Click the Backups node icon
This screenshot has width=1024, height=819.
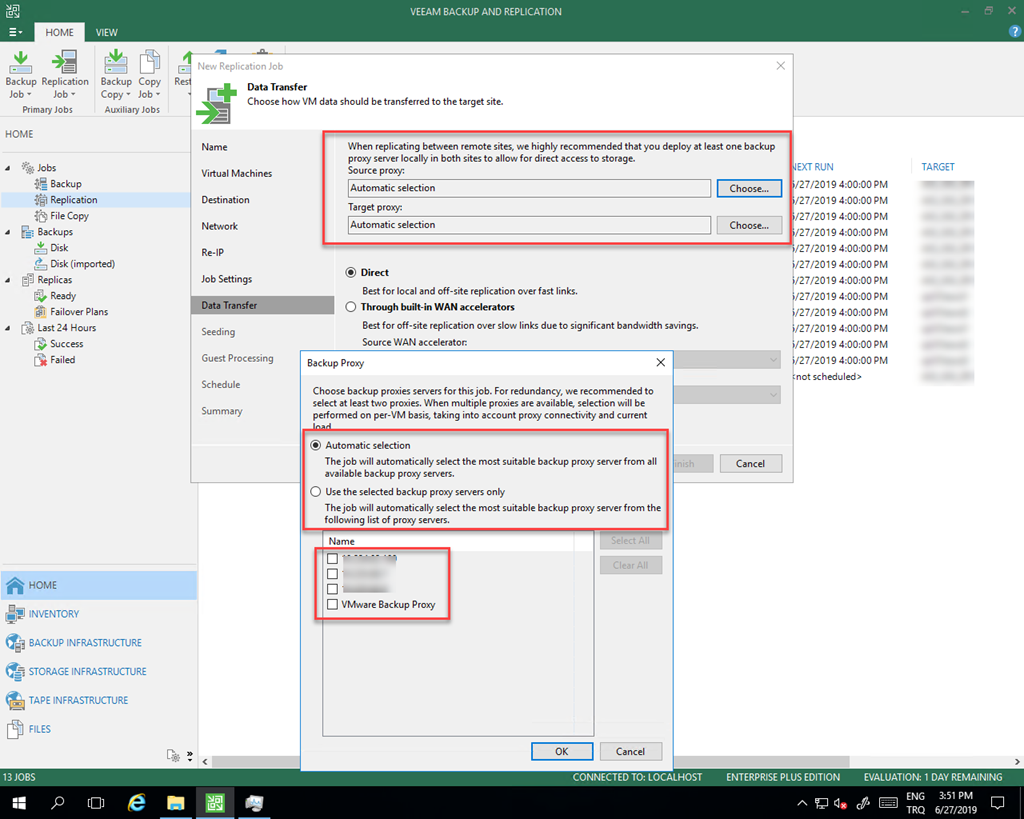27,232
